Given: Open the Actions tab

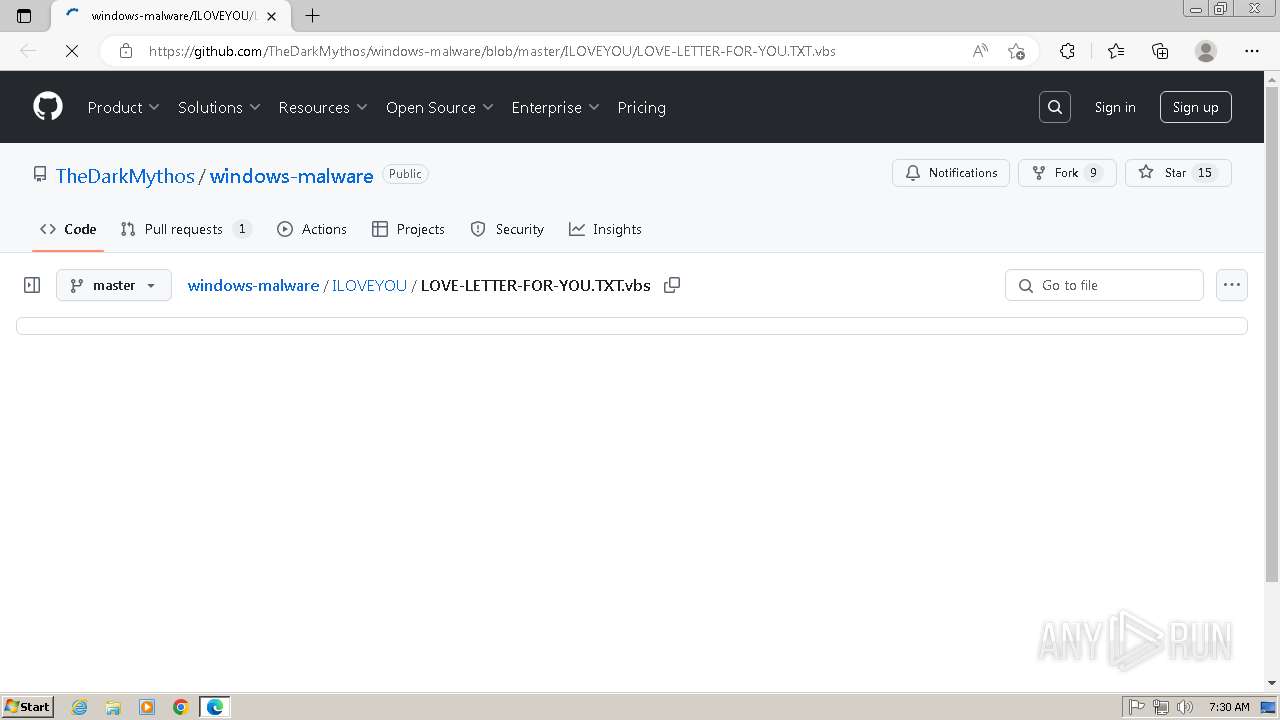Looking at the screenshot, I should [x=312, y=229].
